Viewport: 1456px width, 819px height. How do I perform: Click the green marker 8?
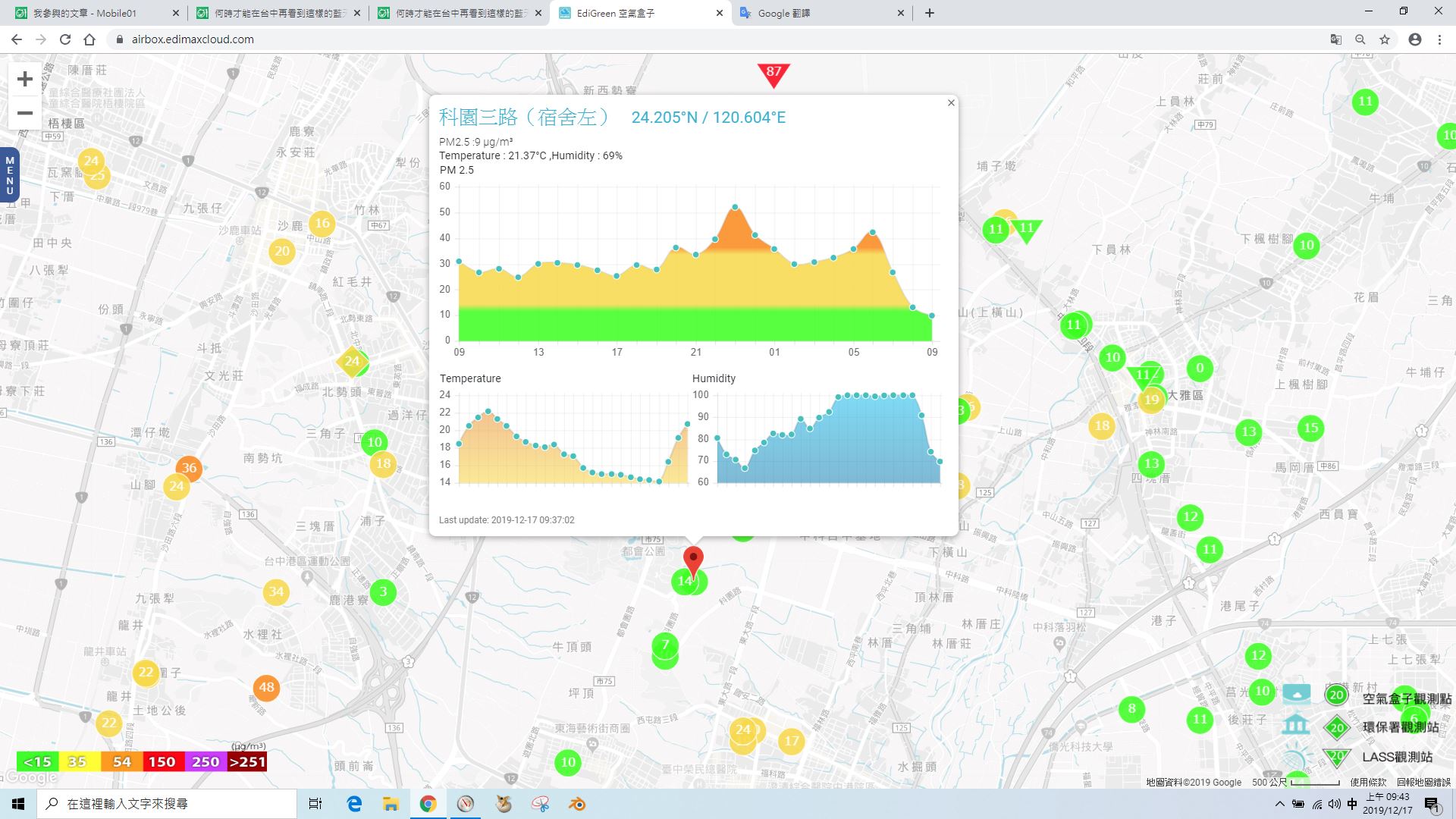pos(1131,709)
